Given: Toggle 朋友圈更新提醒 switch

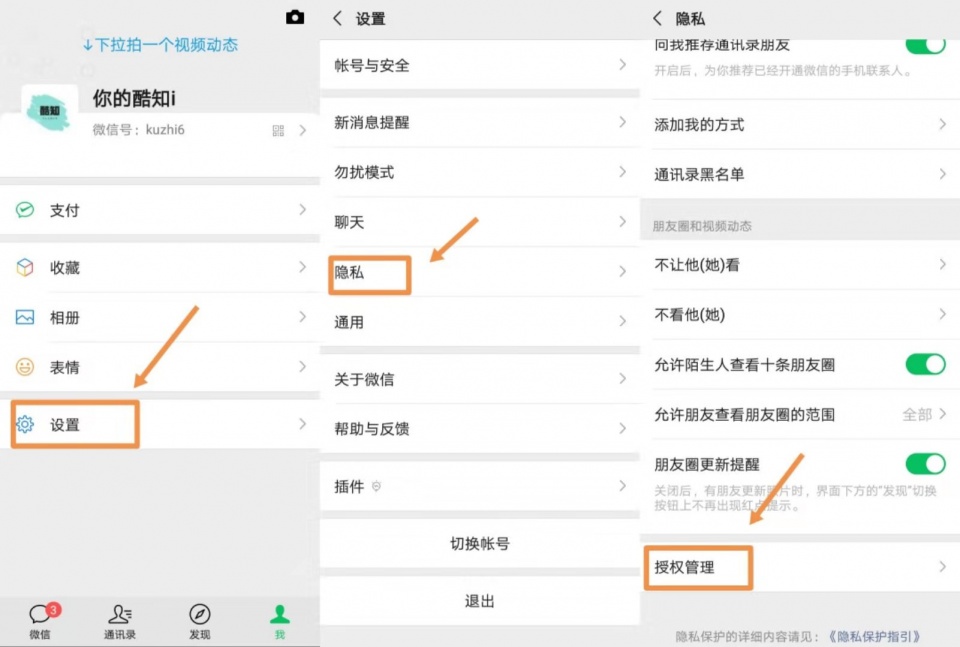Looking at the screenshot, I should click(x=925, y=464).
